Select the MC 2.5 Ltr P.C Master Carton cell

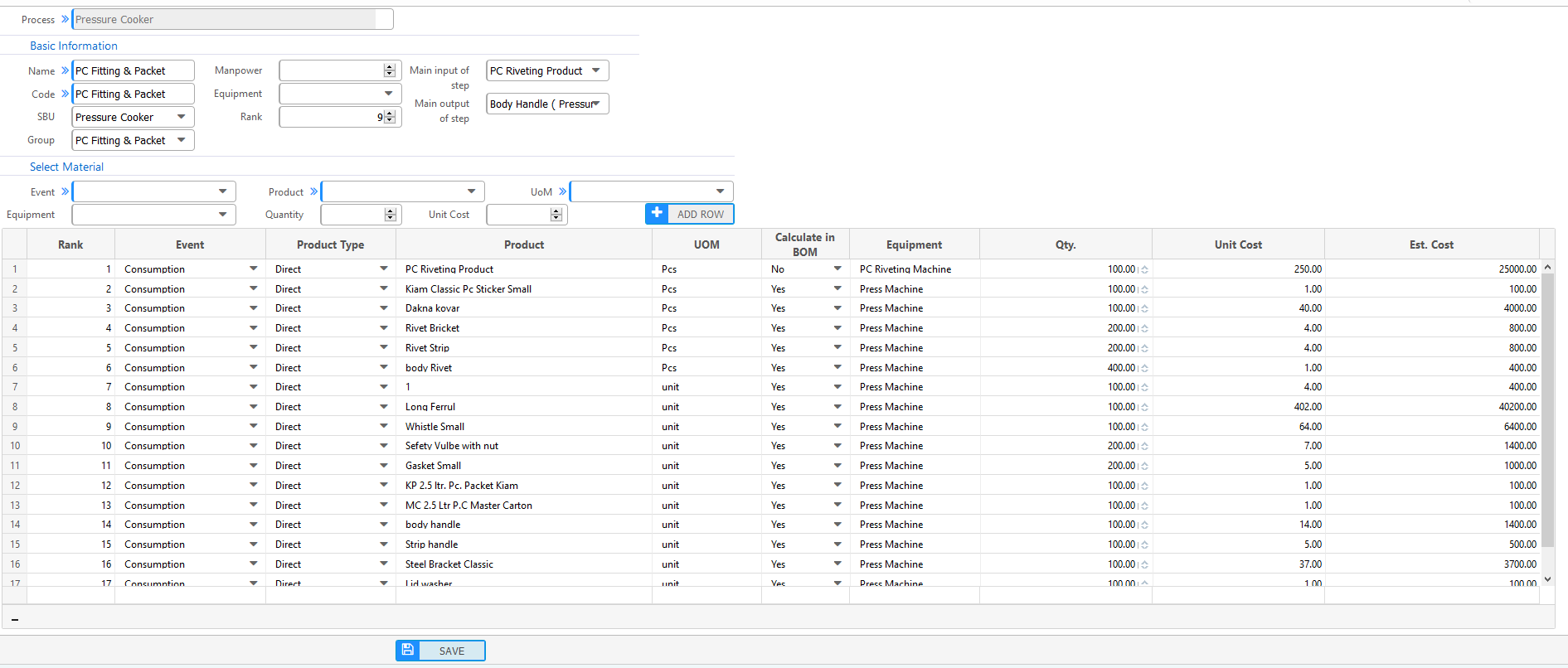(x=524, y=506)
